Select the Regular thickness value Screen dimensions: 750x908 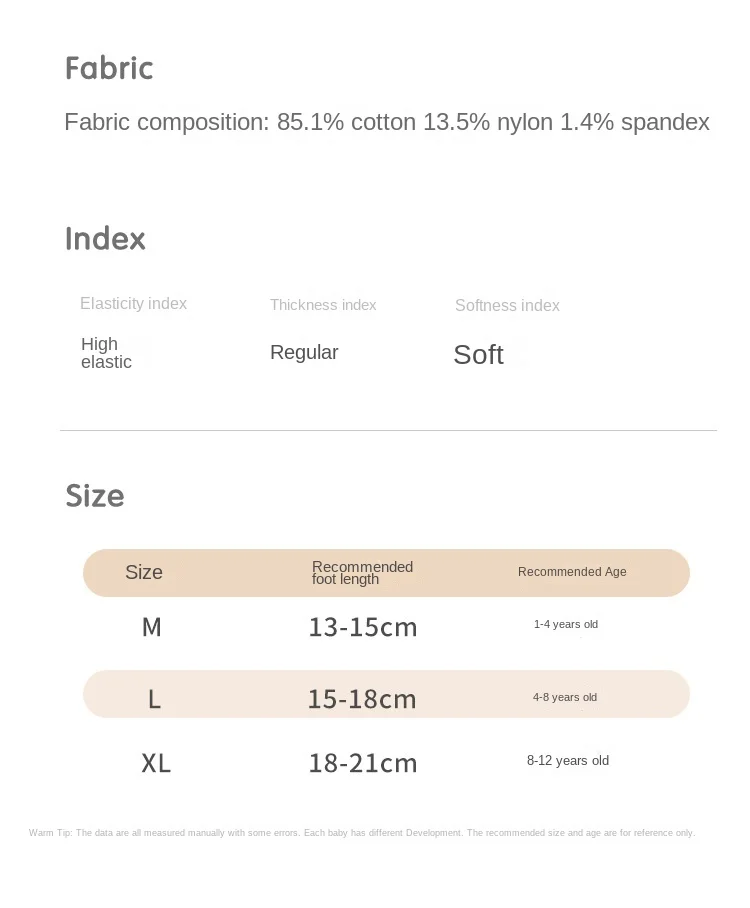304,352
